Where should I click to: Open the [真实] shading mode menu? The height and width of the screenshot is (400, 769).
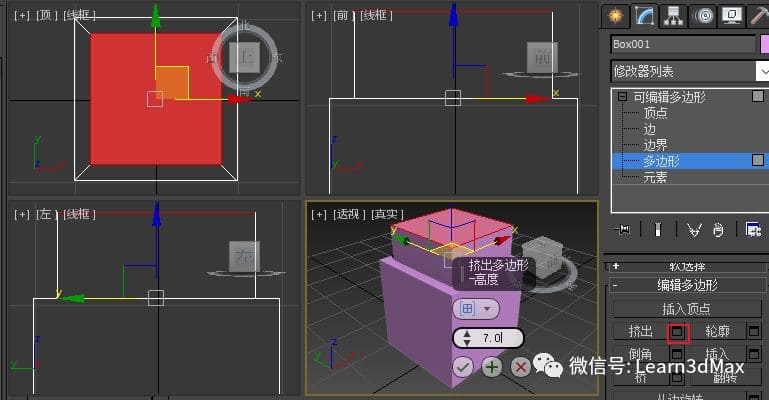pos(387,214)
